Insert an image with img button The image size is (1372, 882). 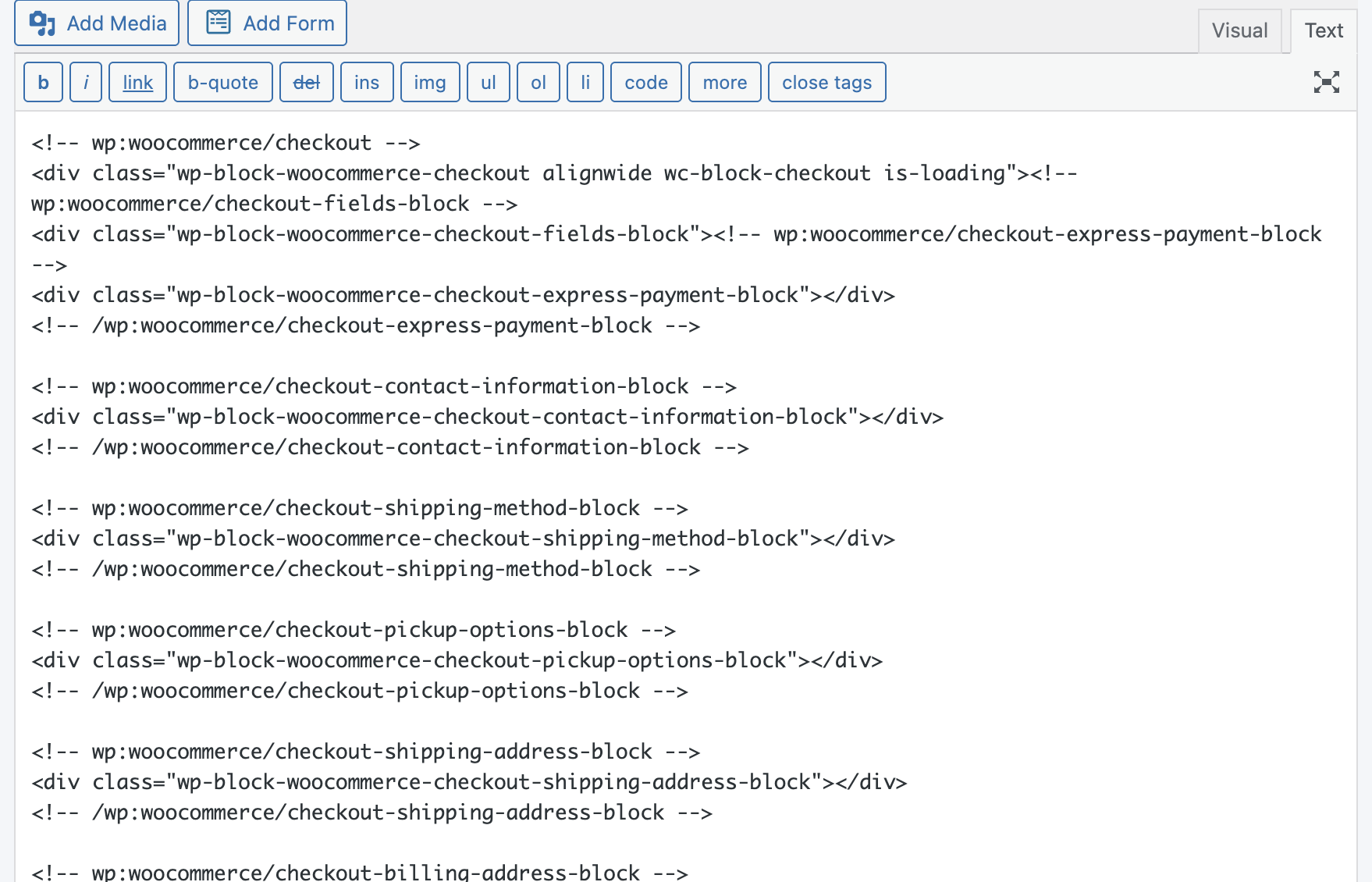coord(429,83)
